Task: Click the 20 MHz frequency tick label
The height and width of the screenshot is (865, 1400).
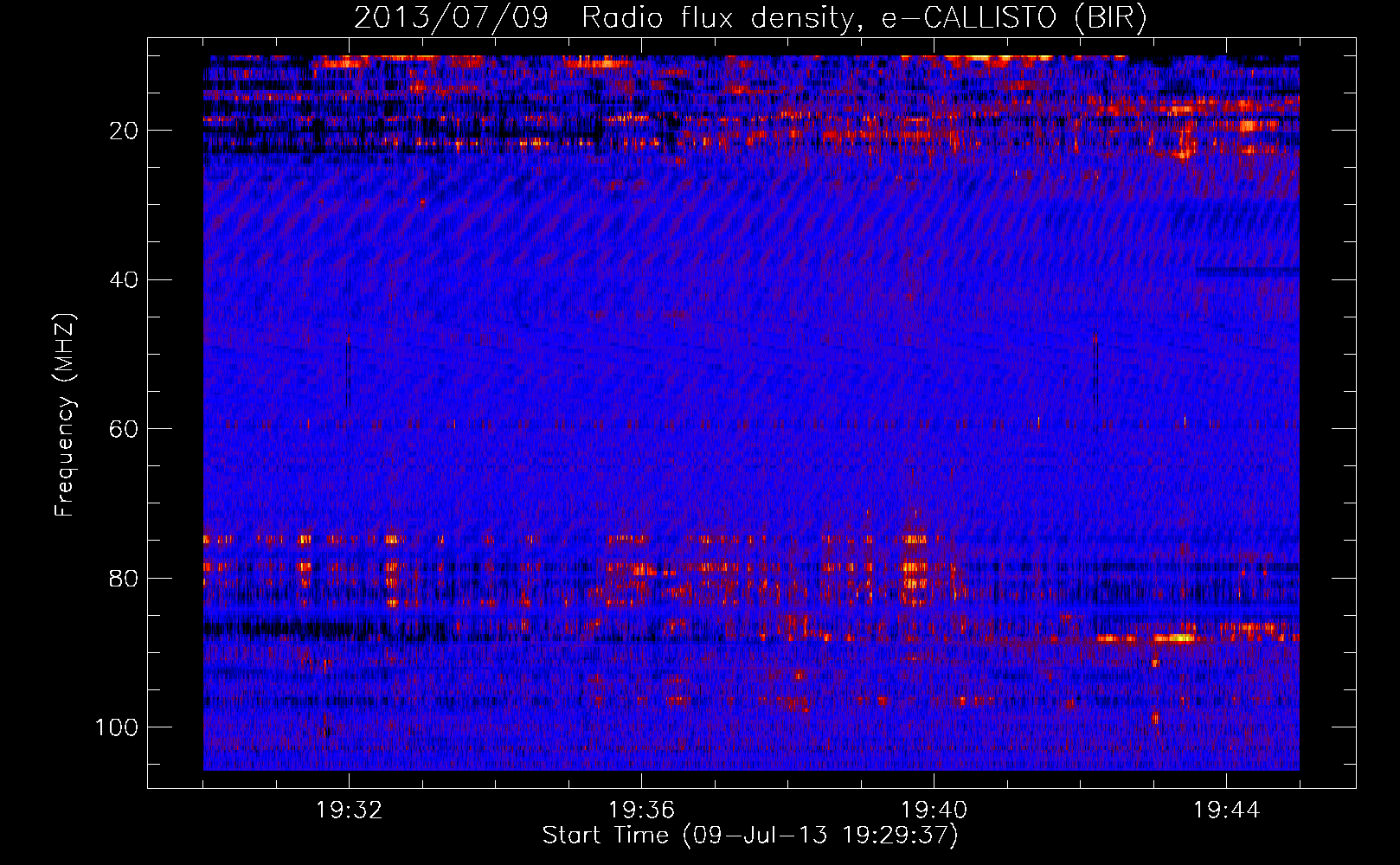Action: 124,131
